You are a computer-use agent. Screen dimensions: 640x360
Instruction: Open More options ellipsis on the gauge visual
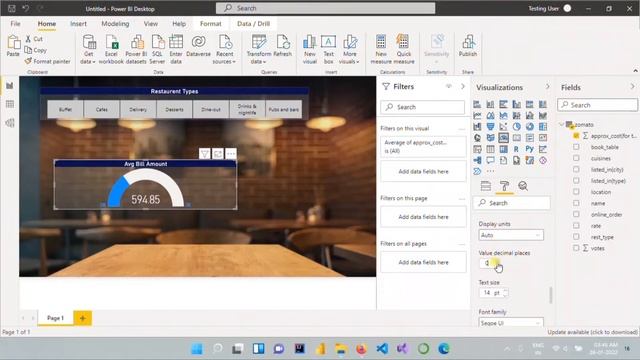[231, 154]
